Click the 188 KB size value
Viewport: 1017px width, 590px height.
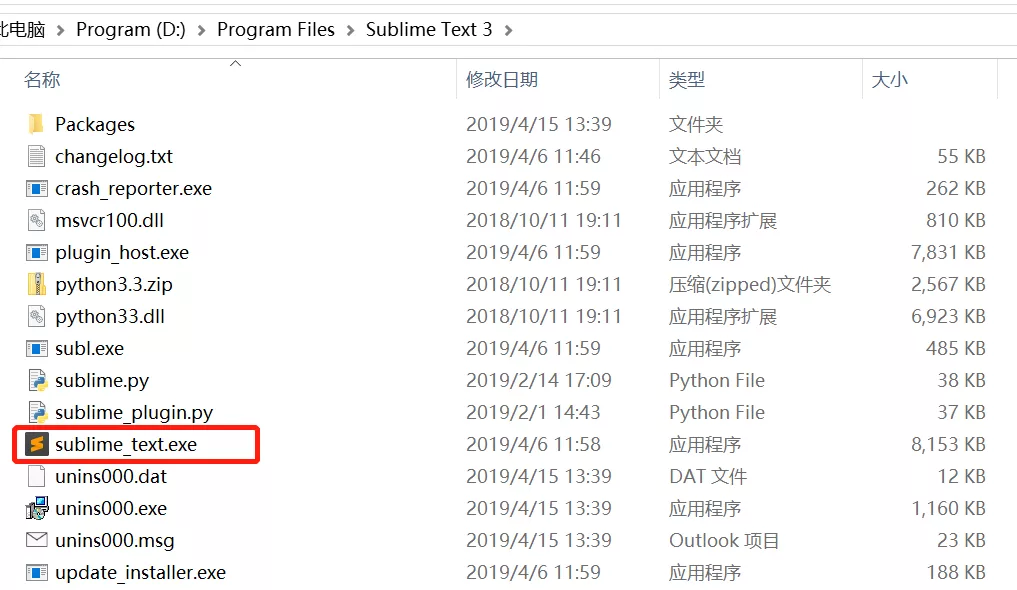pos(956,572)
